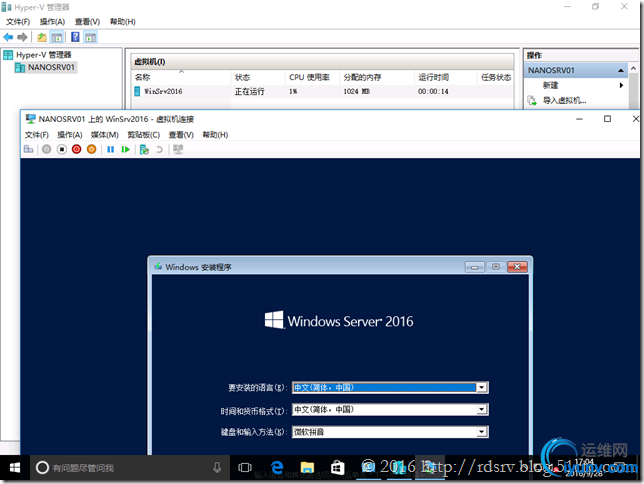
Task: Open View menu in Hyper-V Manager
Action: tap(87, 21)
